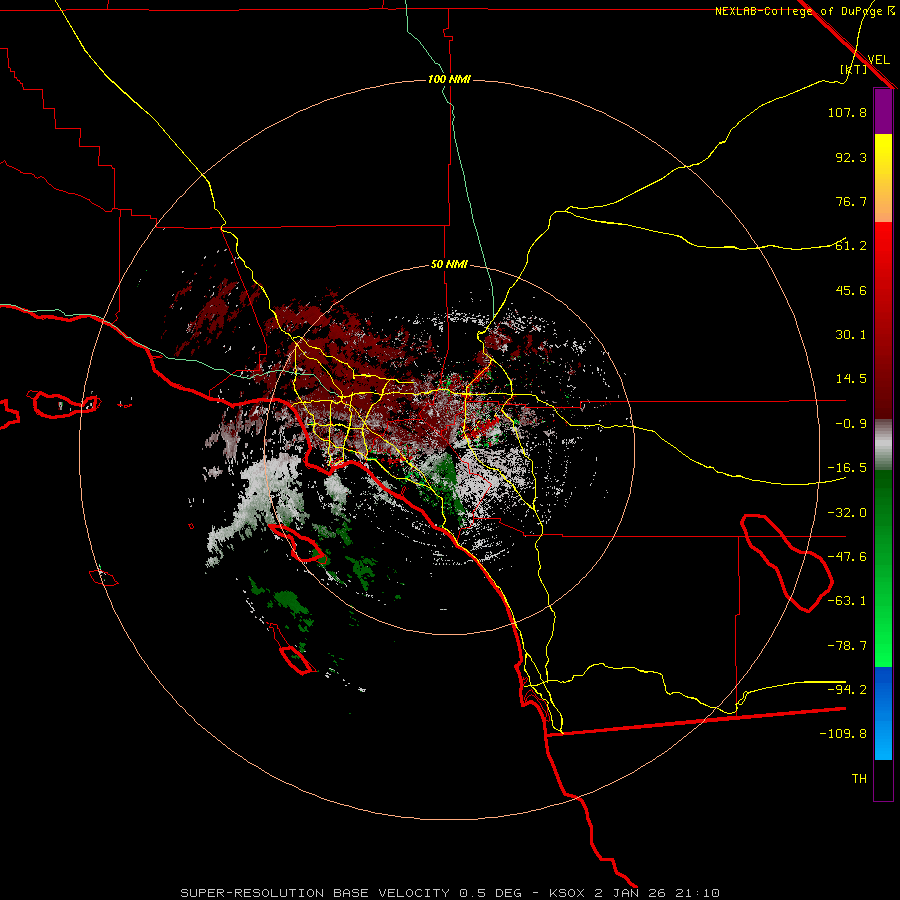Select the 45.6 scale value
The width and height of the screenshot is (900, 900).
coord(851,290)
